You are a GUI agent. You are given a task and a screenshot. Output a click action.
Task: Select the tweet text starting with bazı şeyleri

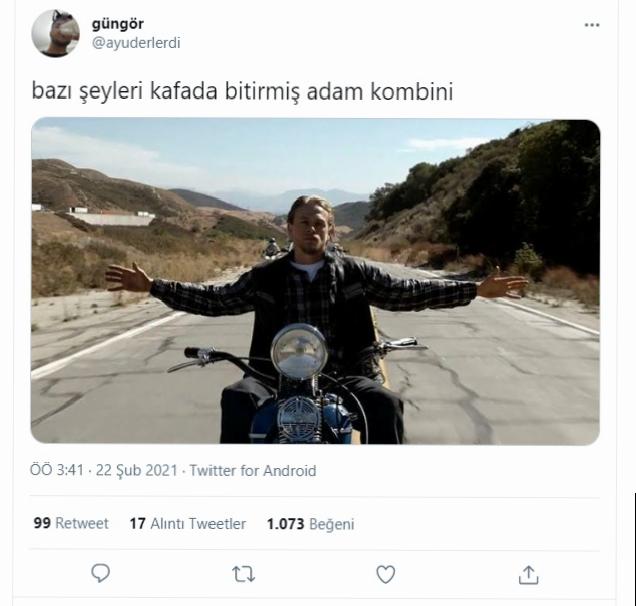click(x=242, y=92)
